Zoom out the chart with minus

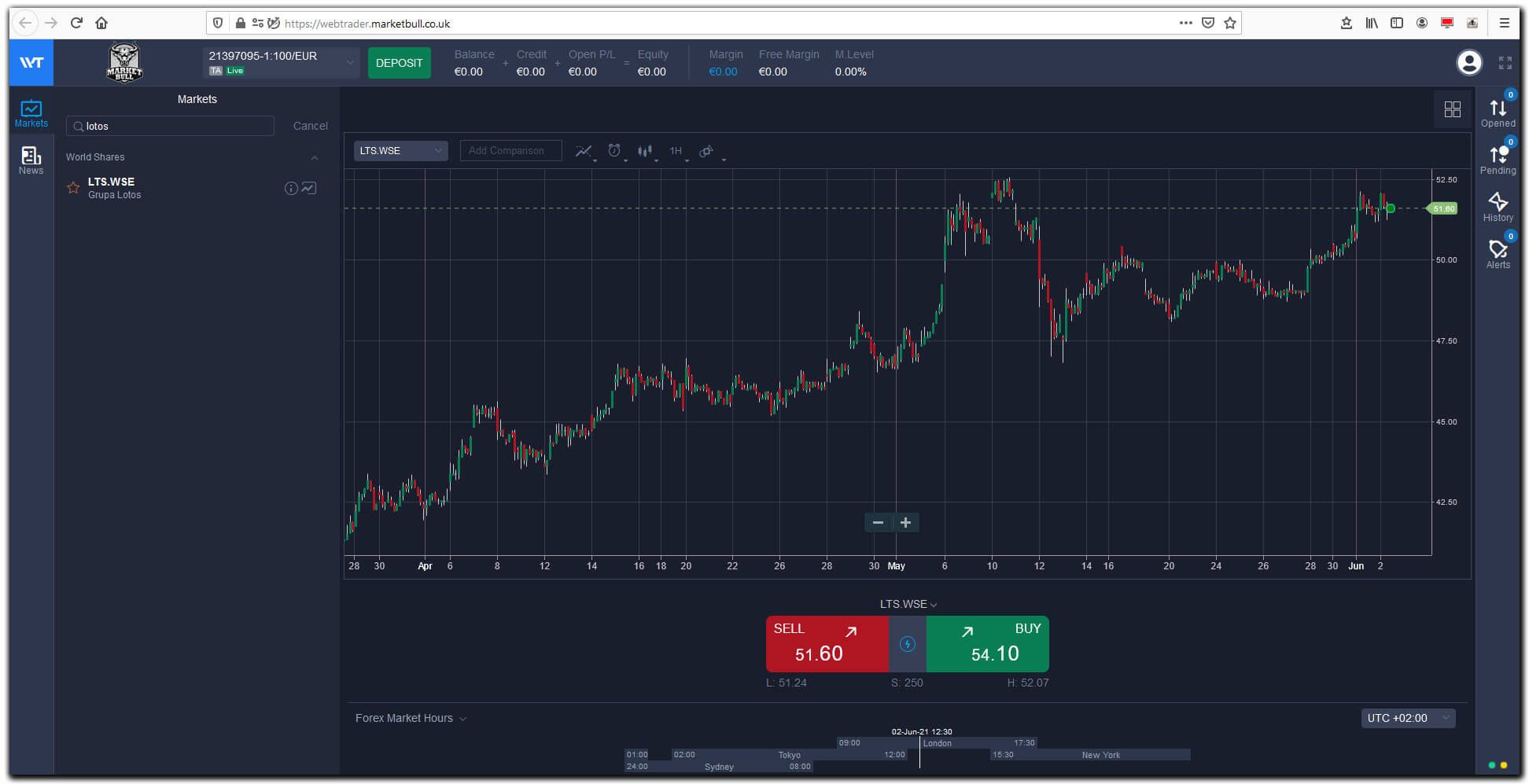(x=879, y=522)
